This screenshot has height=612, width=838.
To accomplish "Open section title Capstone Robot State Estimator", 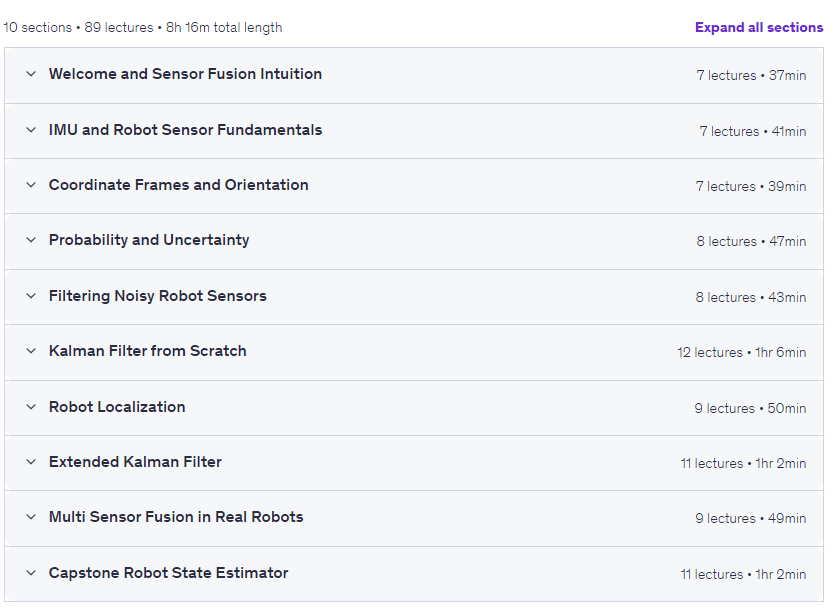I will (168, 573).
